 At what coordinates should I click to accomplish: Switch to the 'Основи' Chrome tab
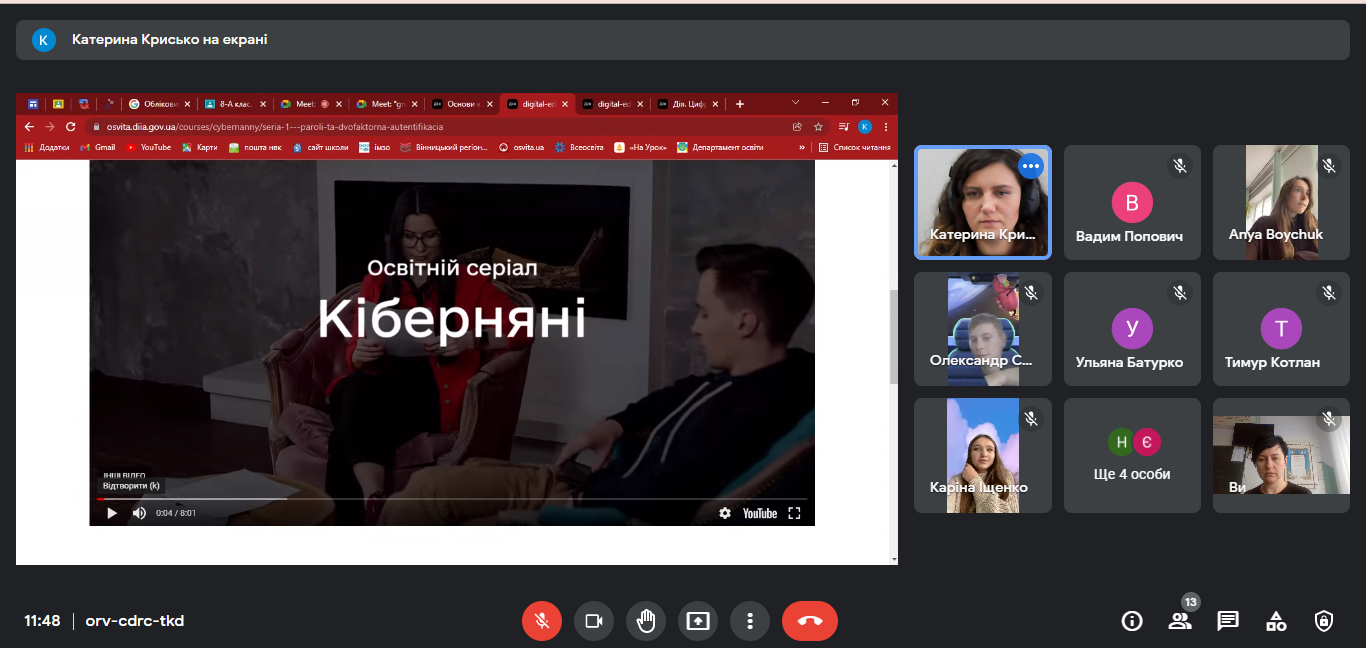(x=462, y=103)
